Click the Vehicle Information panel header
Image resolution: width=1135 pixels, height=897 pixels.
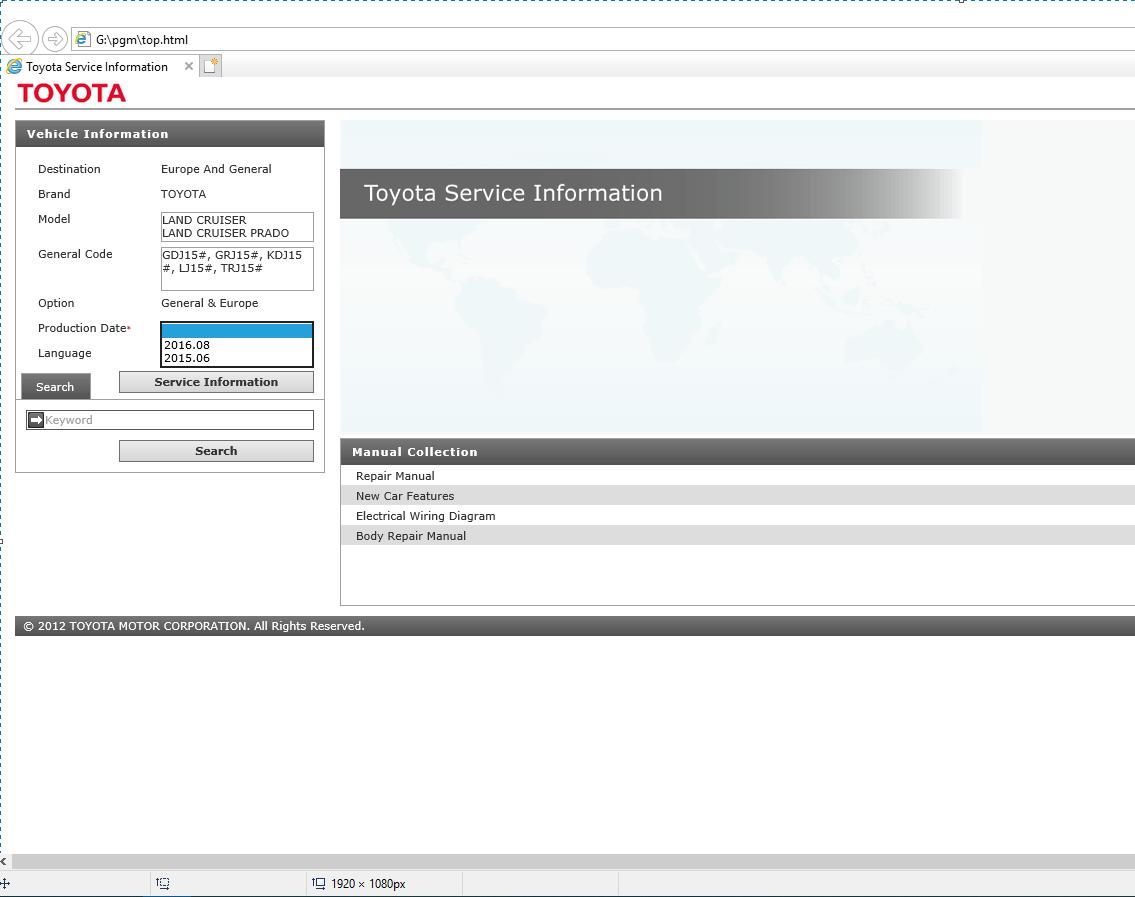[x=170, y=134]
